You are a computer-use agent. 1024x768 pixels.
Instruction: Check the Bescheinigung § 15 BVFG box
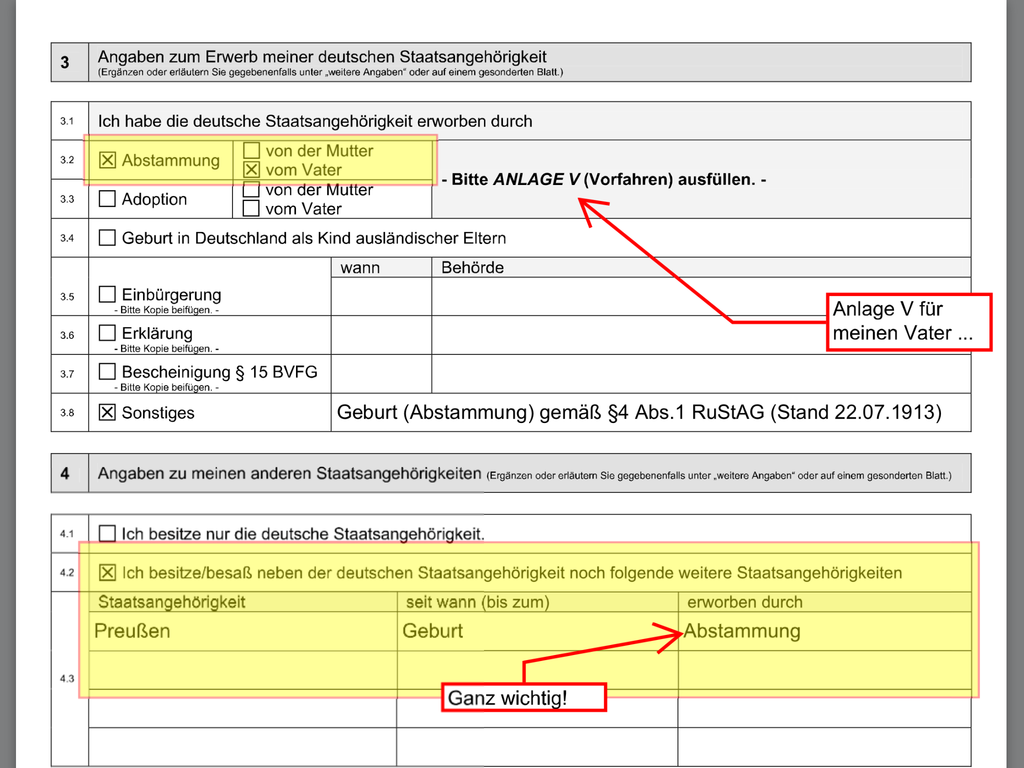[x=108, y=372]
